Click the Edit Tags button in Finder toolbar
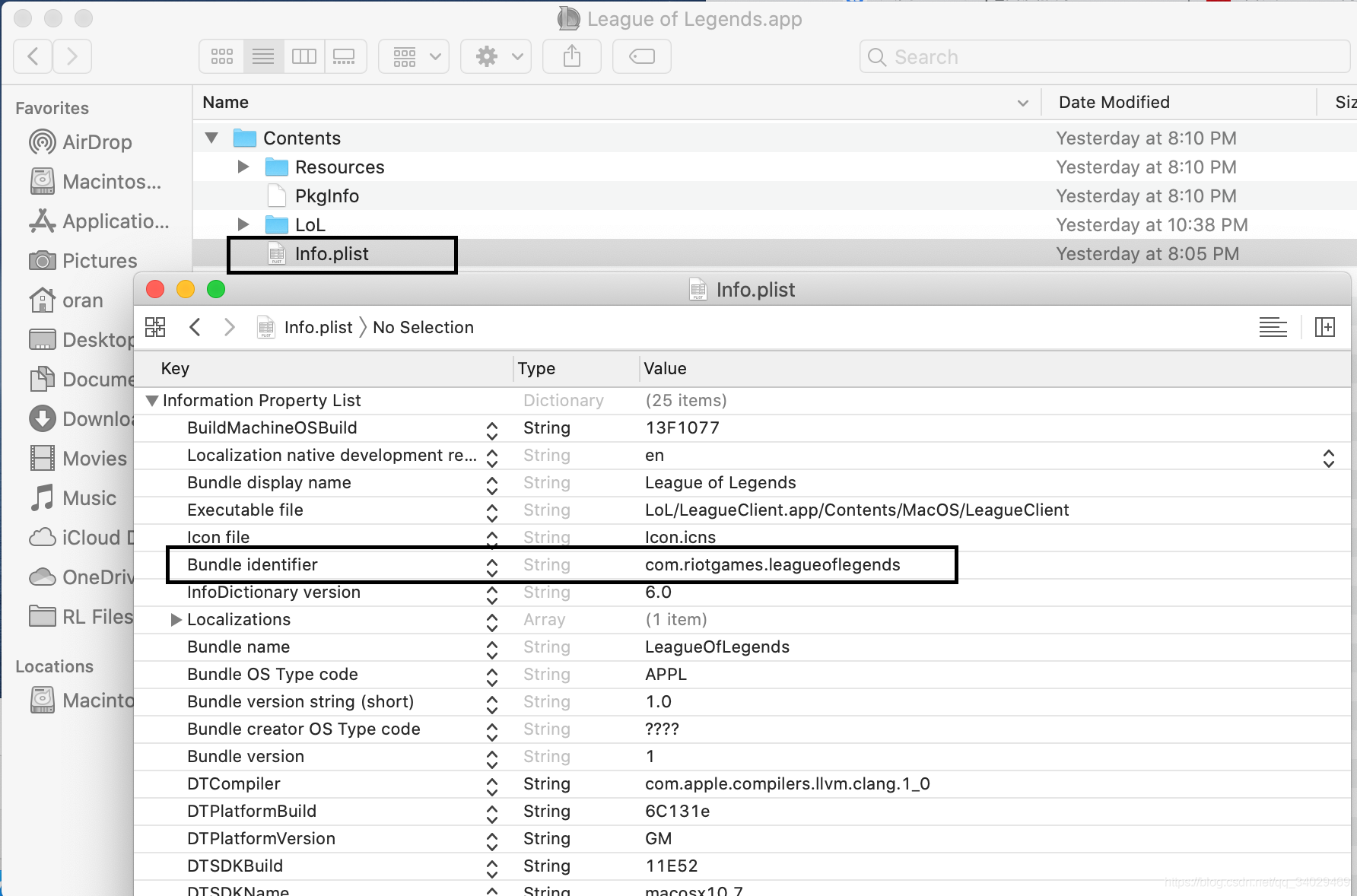1357x896 pixels. (642, 56)
